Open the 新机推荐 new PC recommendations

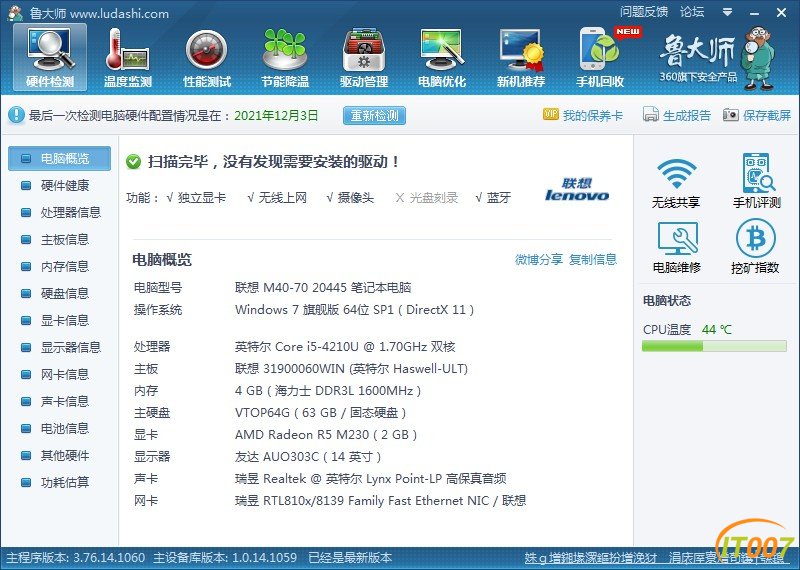pos(521,57)
